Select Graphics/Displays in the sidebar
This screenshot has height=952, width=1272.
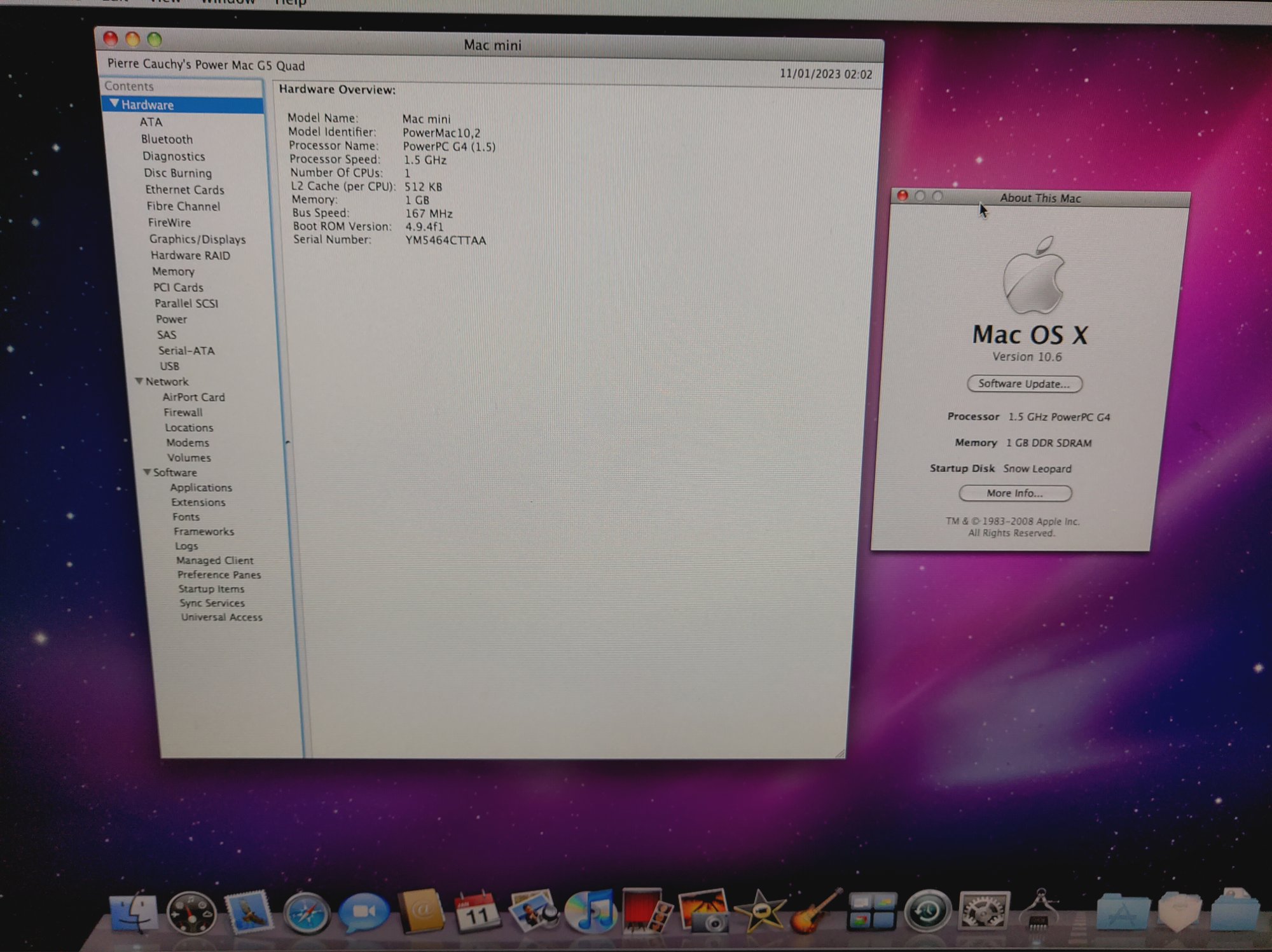pyautogui.click(x=197, y=239)
